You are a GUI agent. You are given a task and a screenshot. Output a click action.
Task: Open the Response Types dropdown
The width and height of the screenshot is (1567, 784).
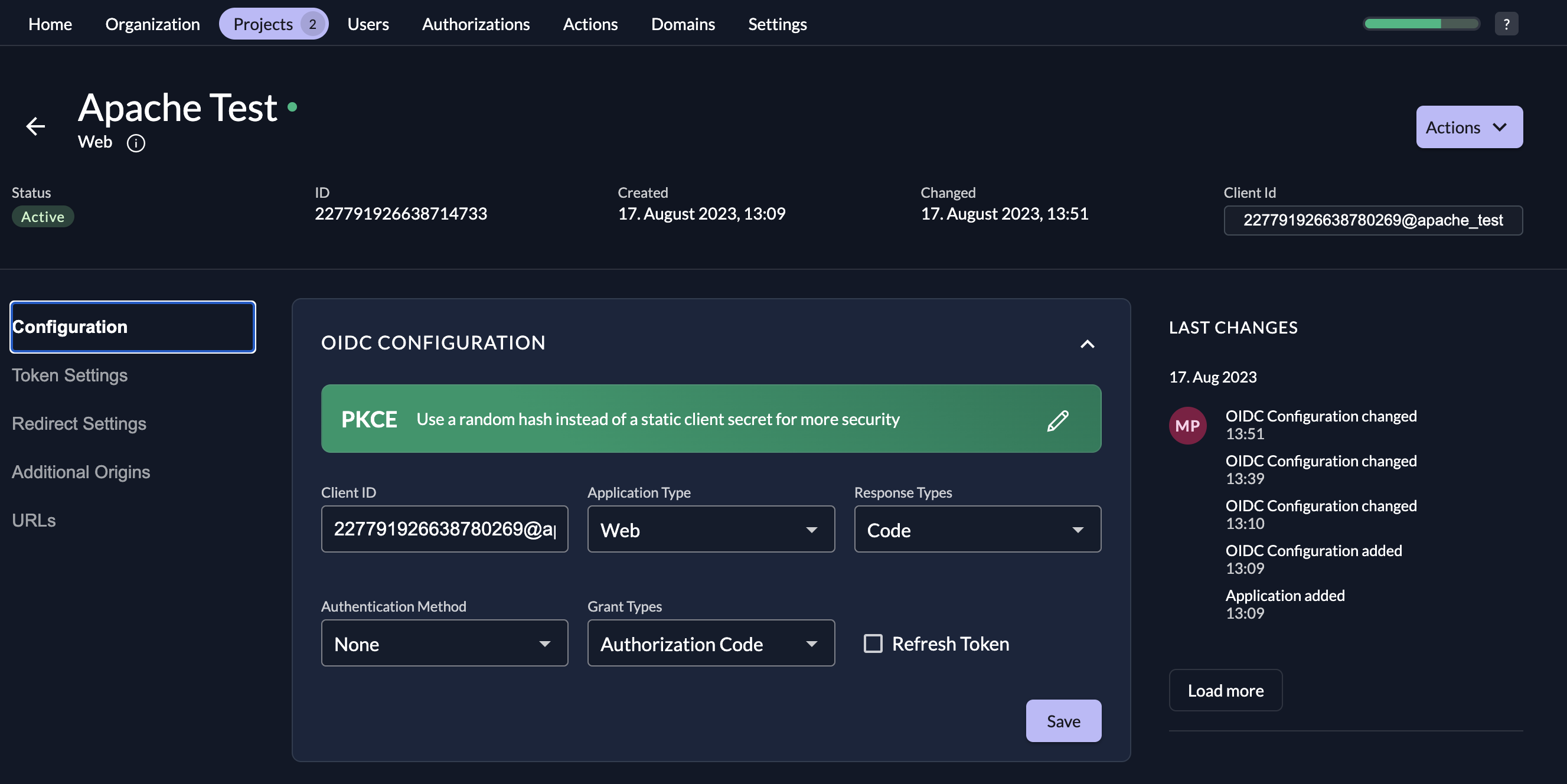pos(977,530)
